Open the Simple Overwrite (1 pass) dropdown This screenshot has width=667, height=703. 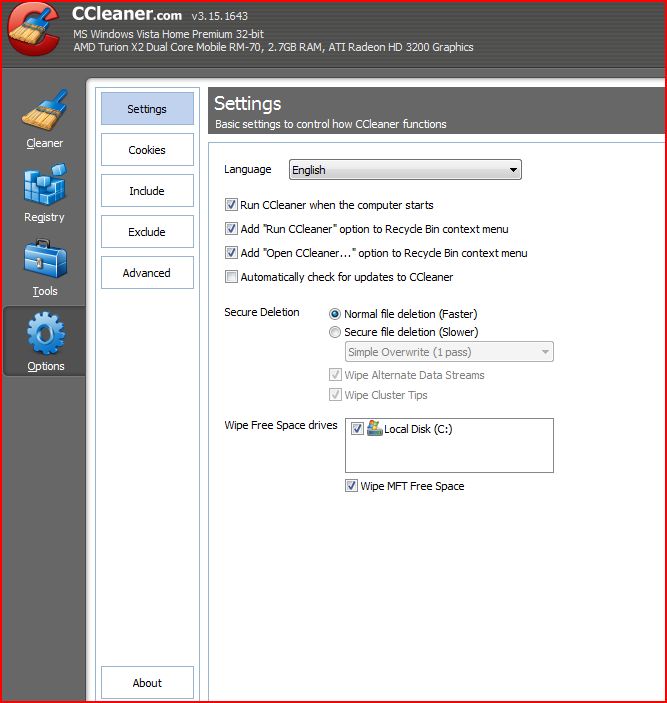coord(449,352)
